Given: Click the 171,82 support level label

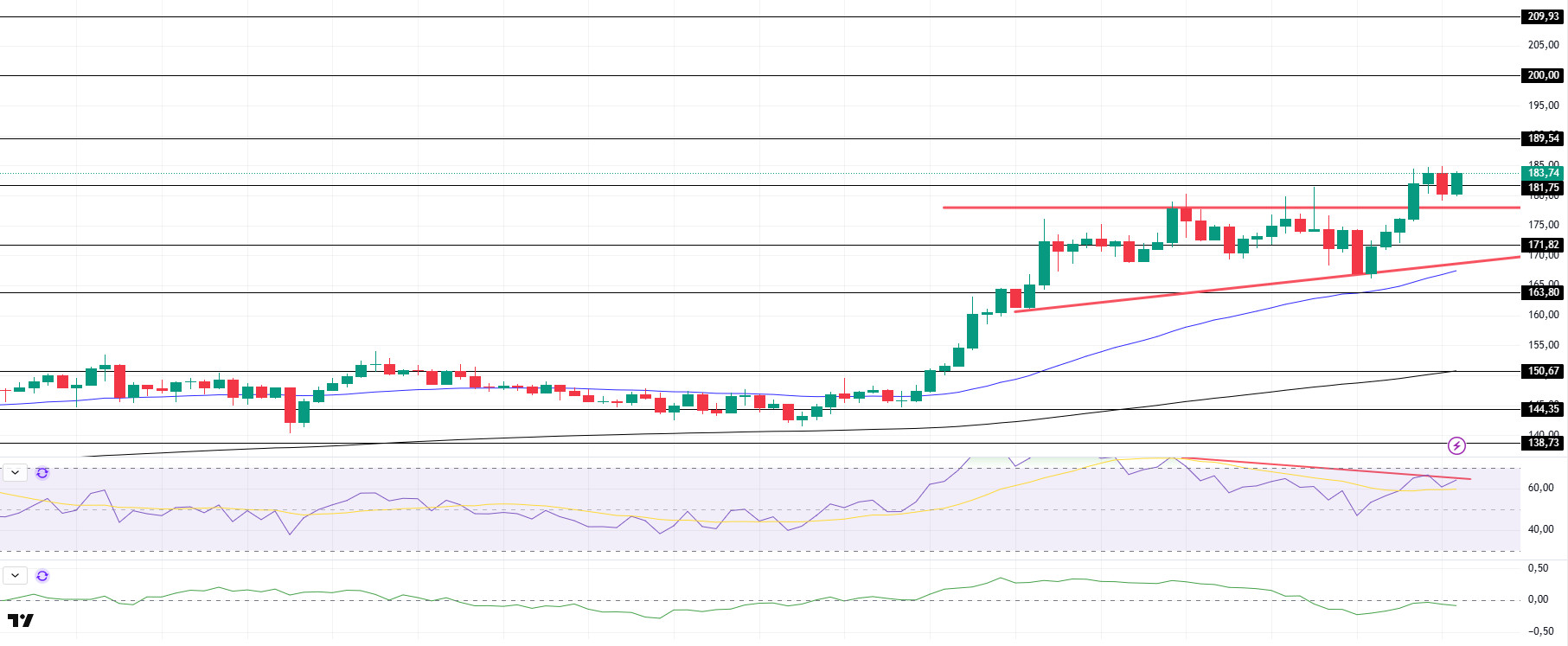Looking at the screenshot, I should click(1542, 245).
